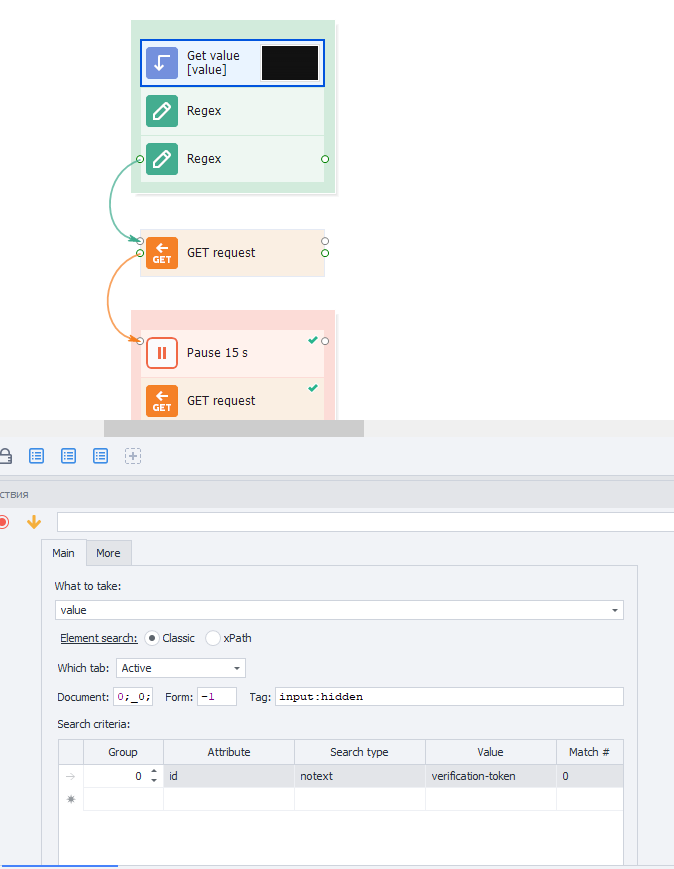Click the green right port of upper GET request

(325, 253)
